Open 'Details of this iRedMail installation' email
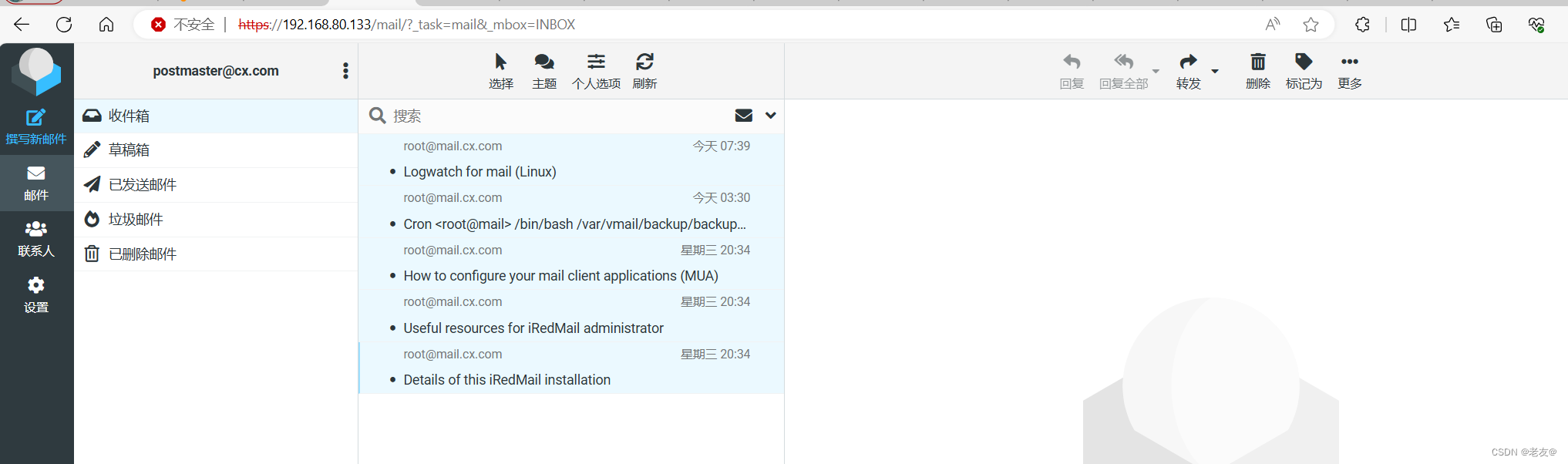This screenshot has height=464, width=1568. 571,368
